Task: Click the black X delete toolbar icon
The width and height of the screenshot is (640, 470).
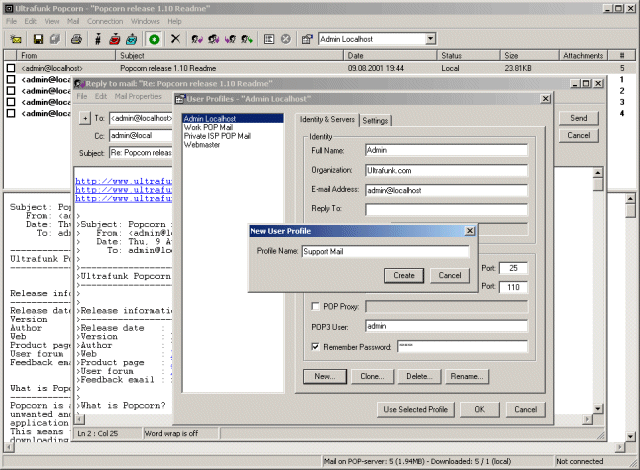Action: coord(175,39)
